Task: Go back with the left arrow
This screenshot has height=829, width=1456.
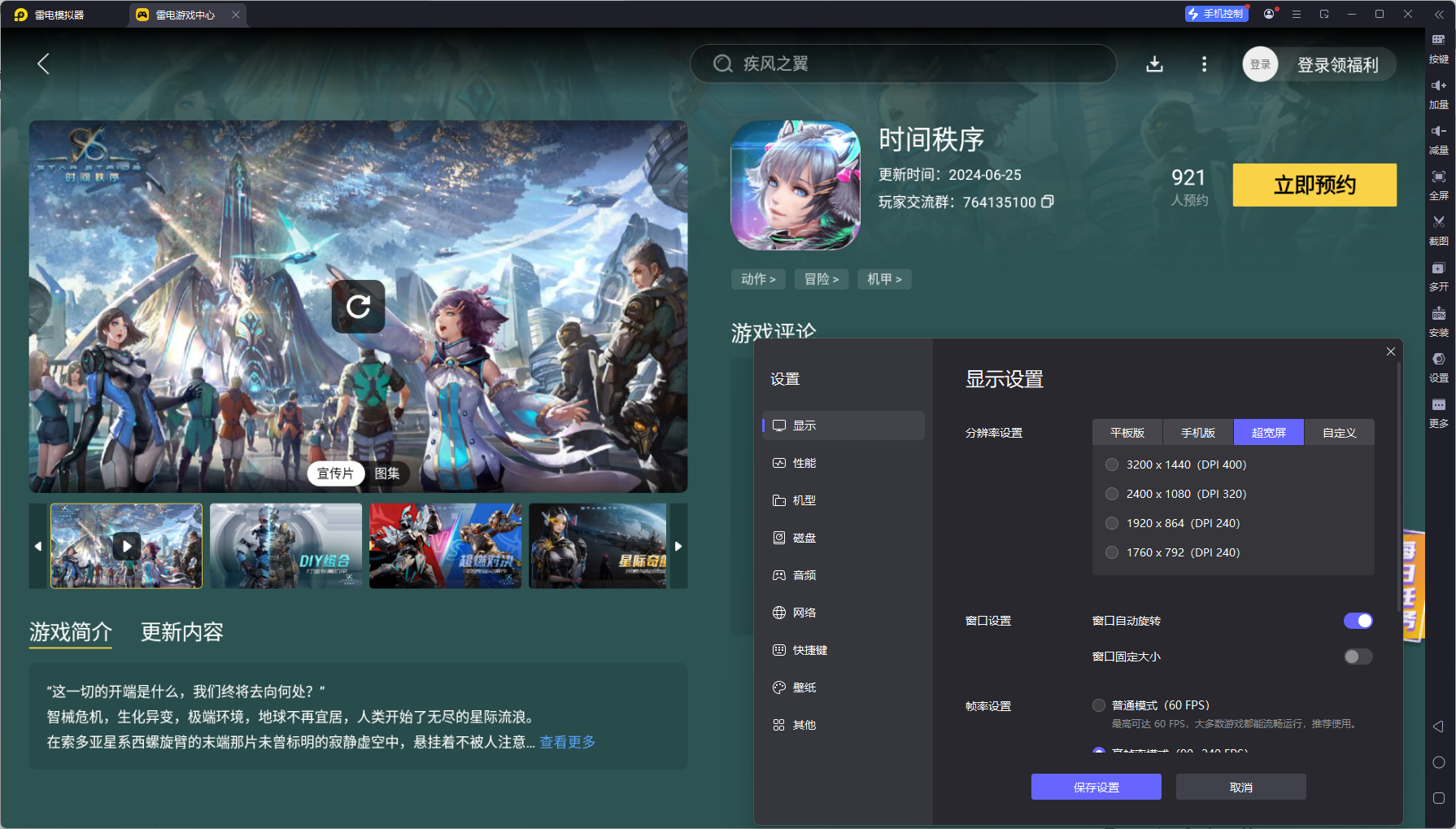Action: point(44,63)
